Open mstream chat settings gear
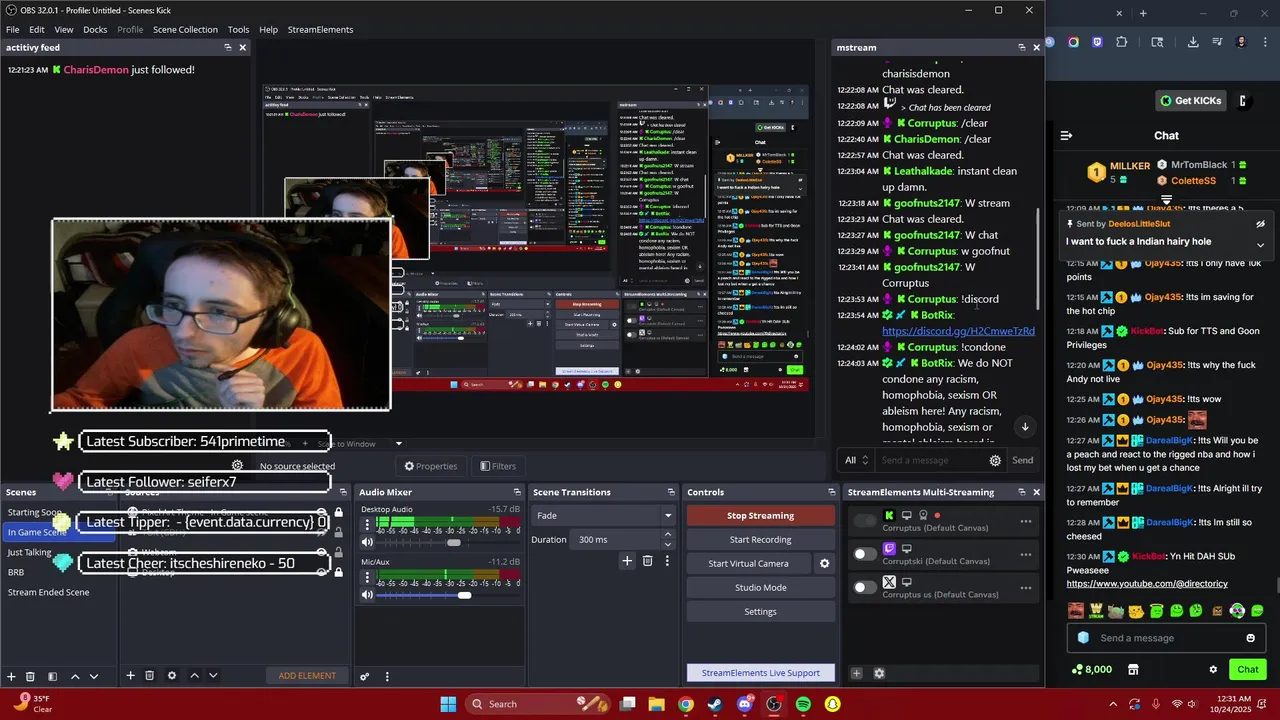The image size is (1280, 720). (x=995, y=460)
